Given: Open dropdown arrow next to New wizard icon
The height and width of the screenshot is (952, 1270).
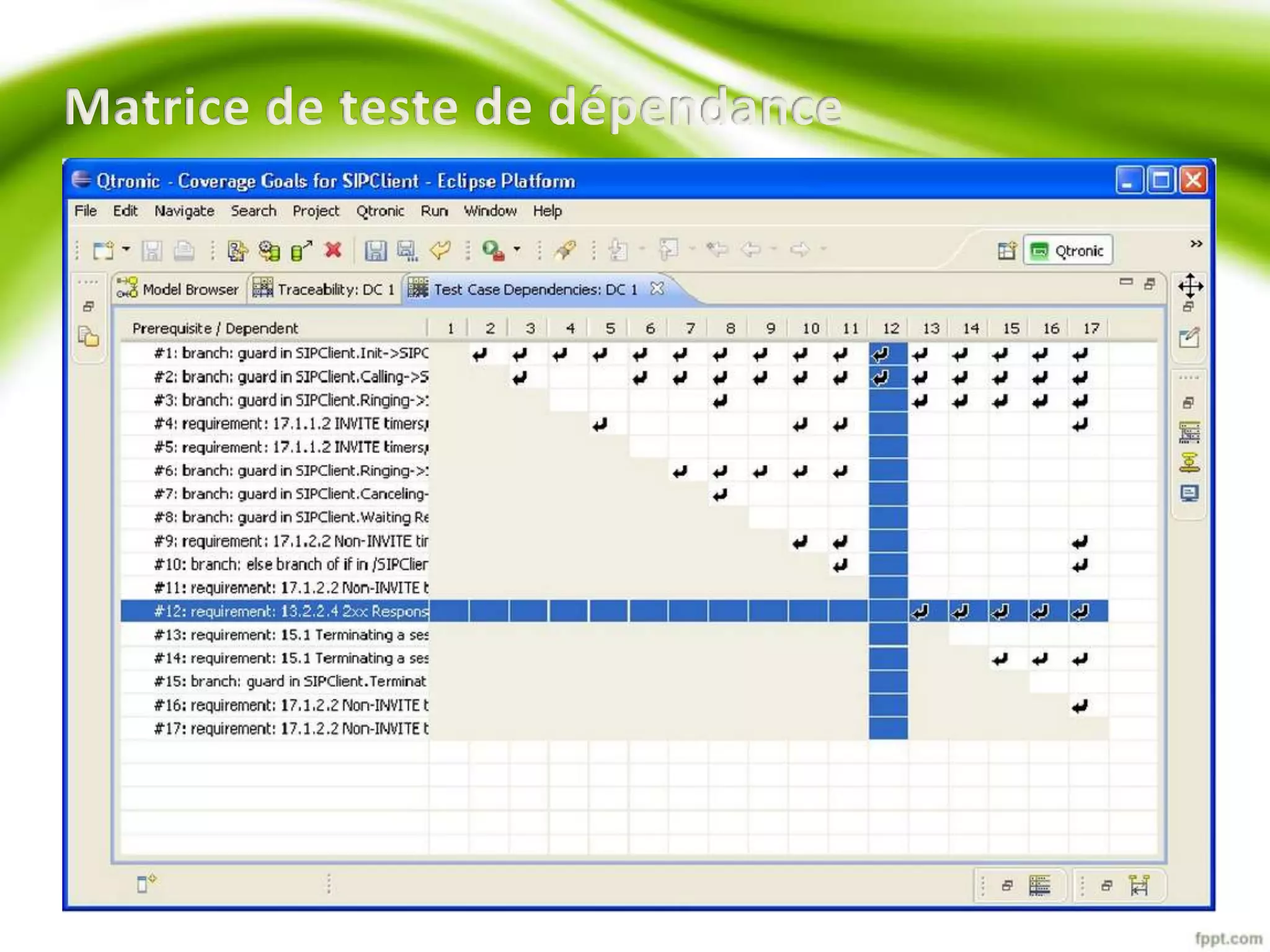Looking at the screenshot, I should pyautogui.click(x=126, y=249).
